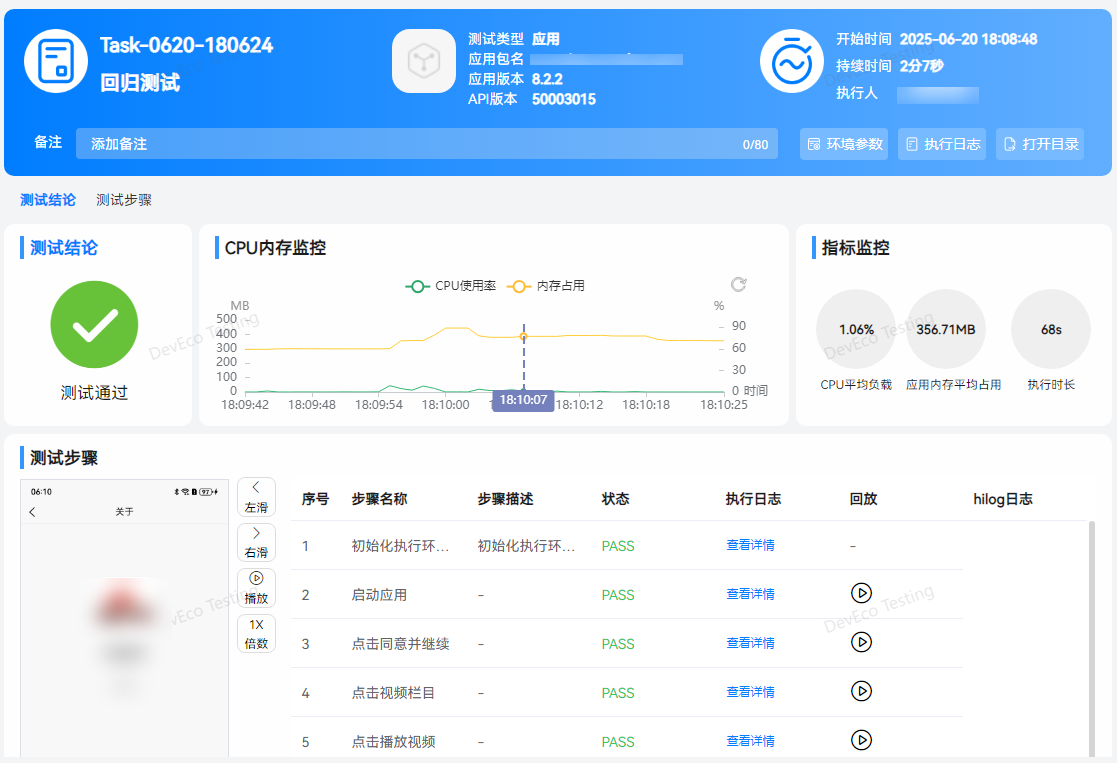
Task: Play the replay for step 5 点击播放视频
Action: pos(860,740)
